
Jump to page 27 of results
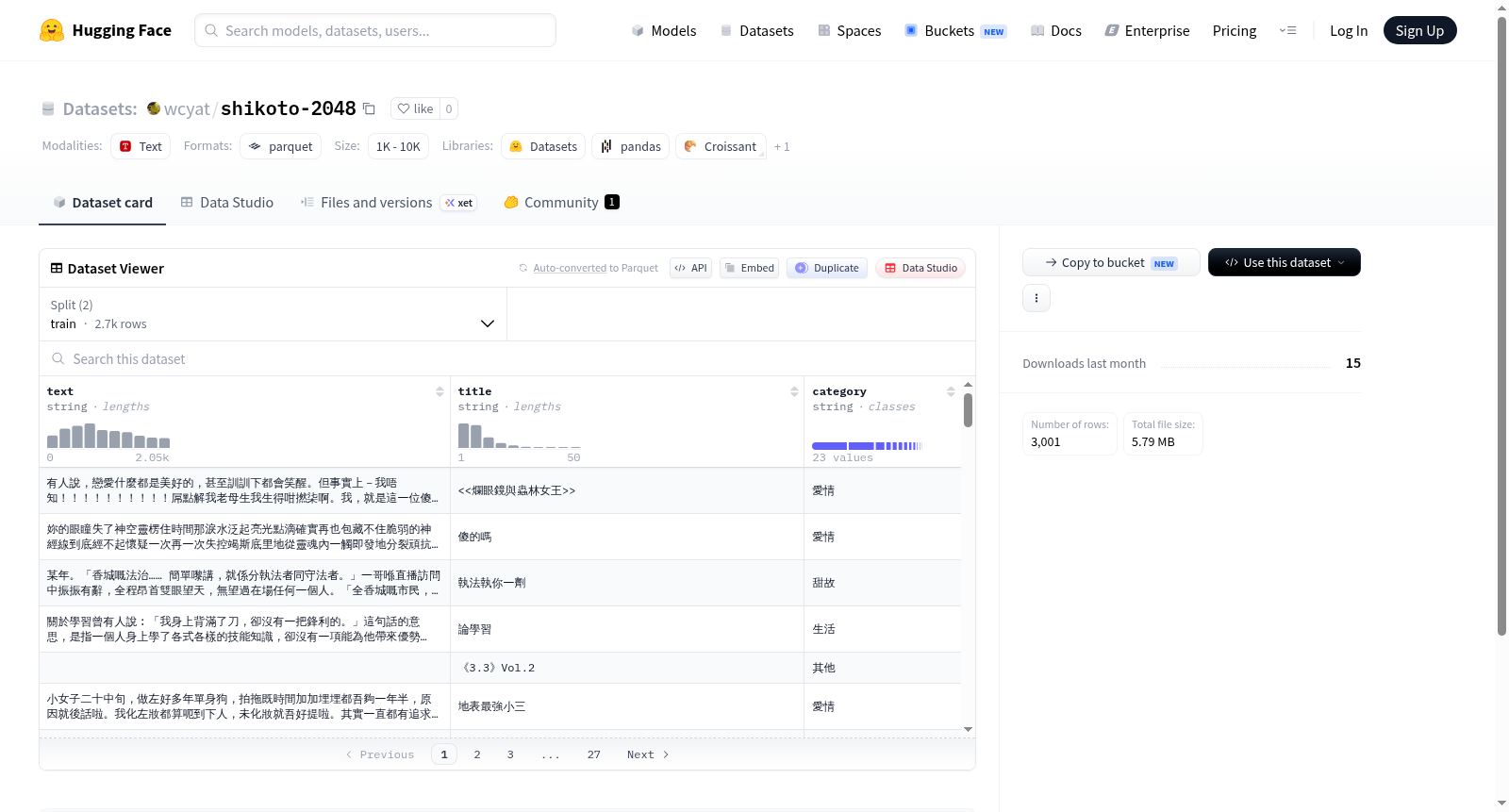coord(594,754)
